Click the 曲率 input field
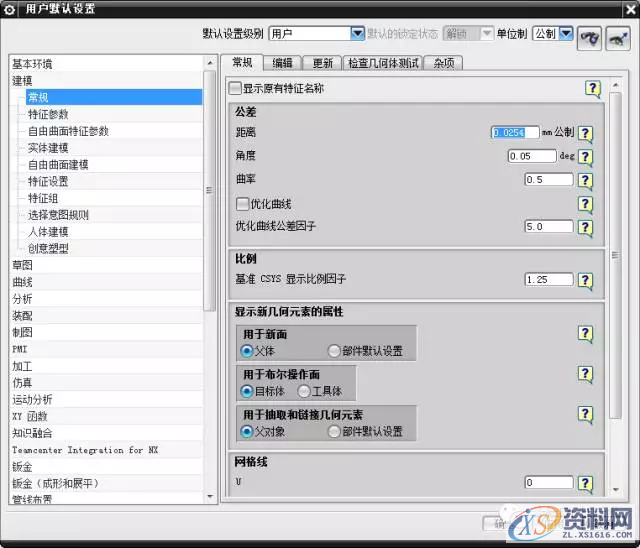The height and width of the screenshot is (548, 640). [549, 180]
